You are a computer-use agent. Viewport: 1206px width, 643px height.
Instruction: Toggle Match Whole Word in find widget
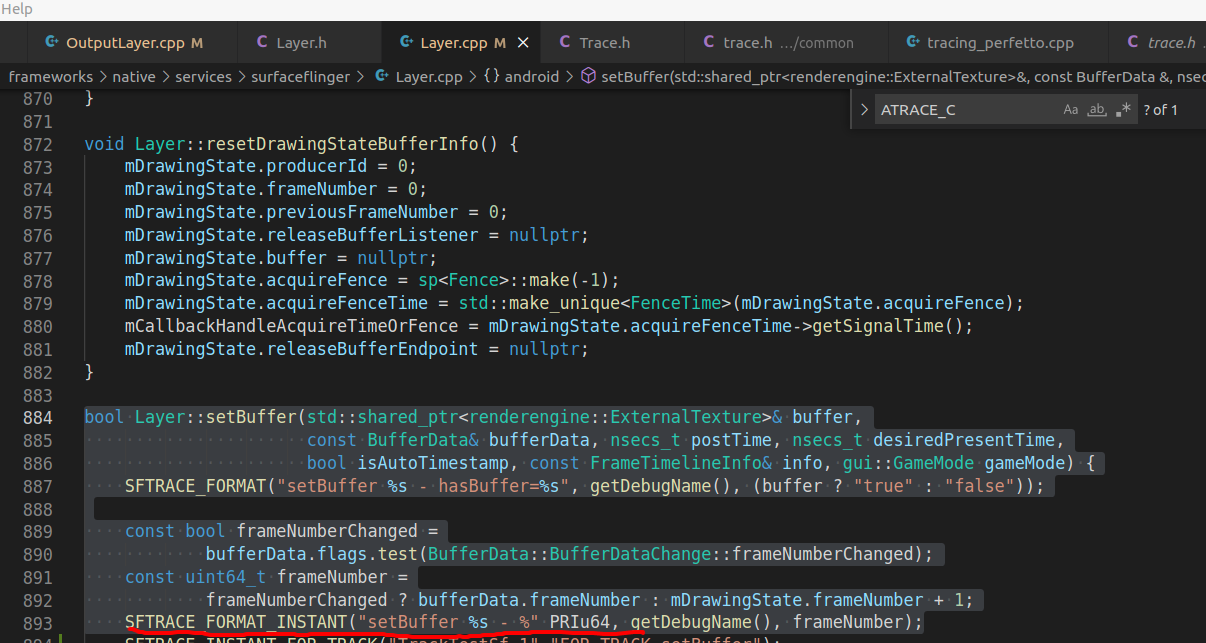point(1097,110)
